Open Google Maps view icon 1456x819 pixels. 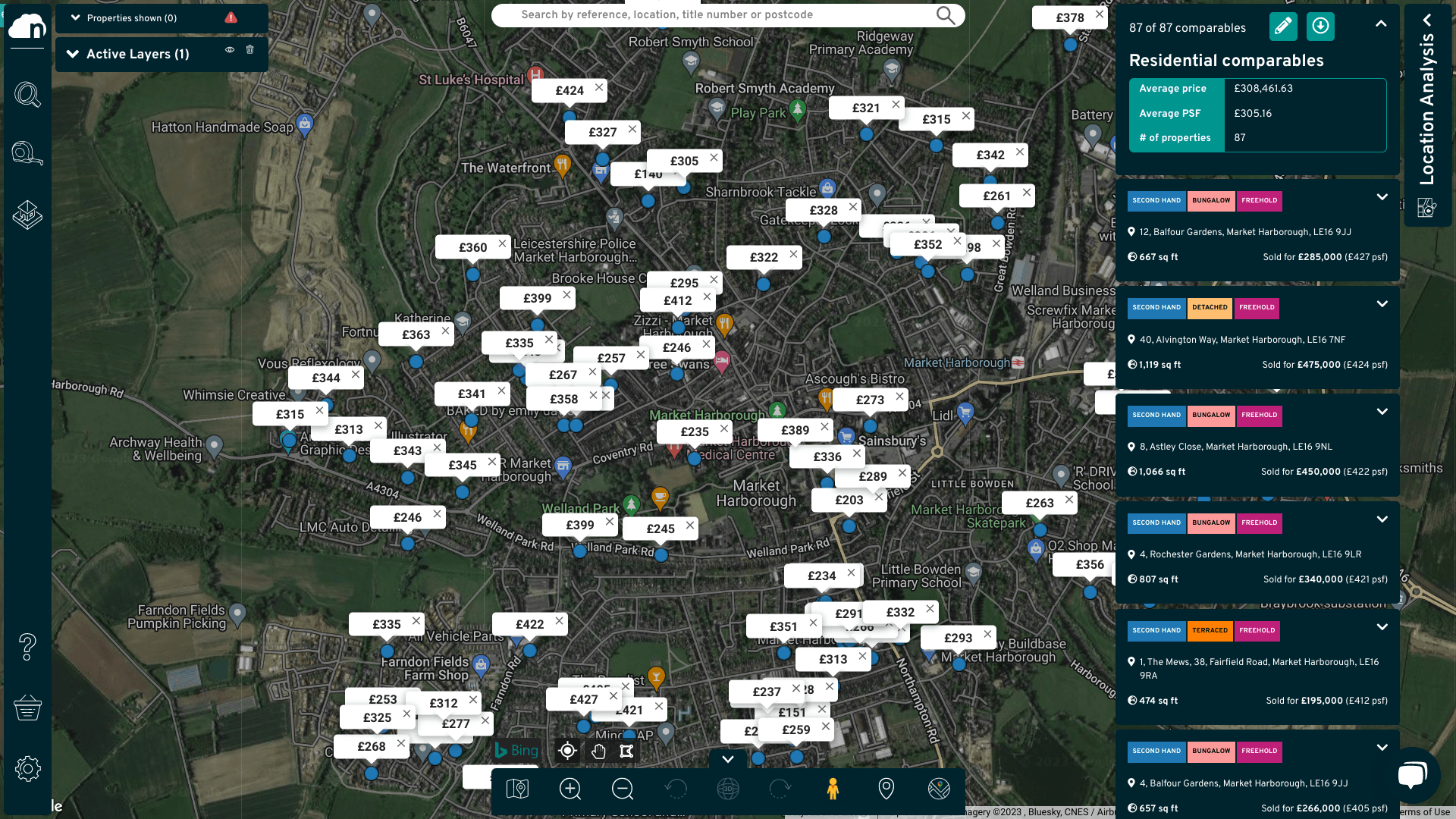coord(939,789)
